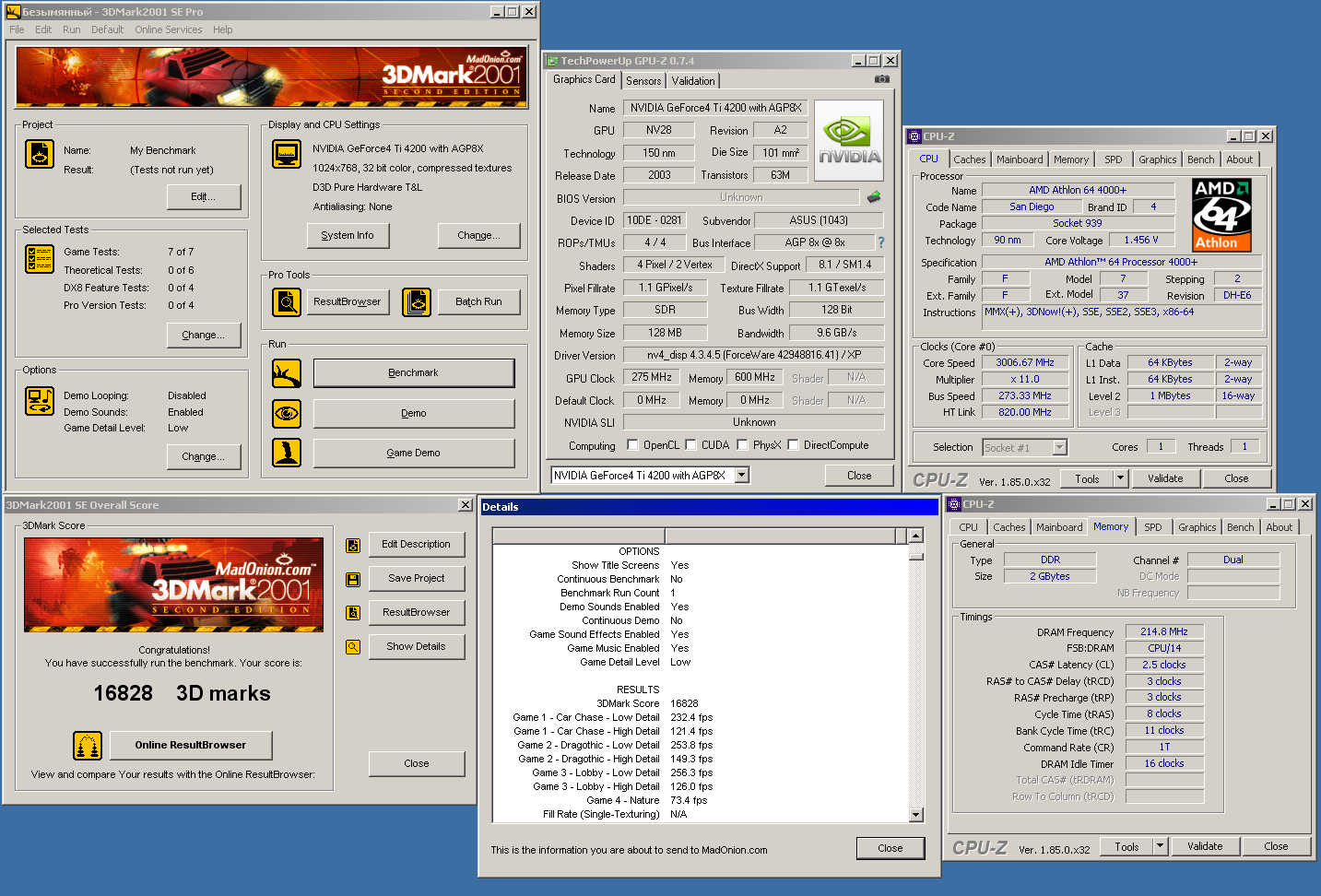Screen dimensions: 1321x896
Task: Click the icon beside Edit Description
Action: (x=352, y=546)
